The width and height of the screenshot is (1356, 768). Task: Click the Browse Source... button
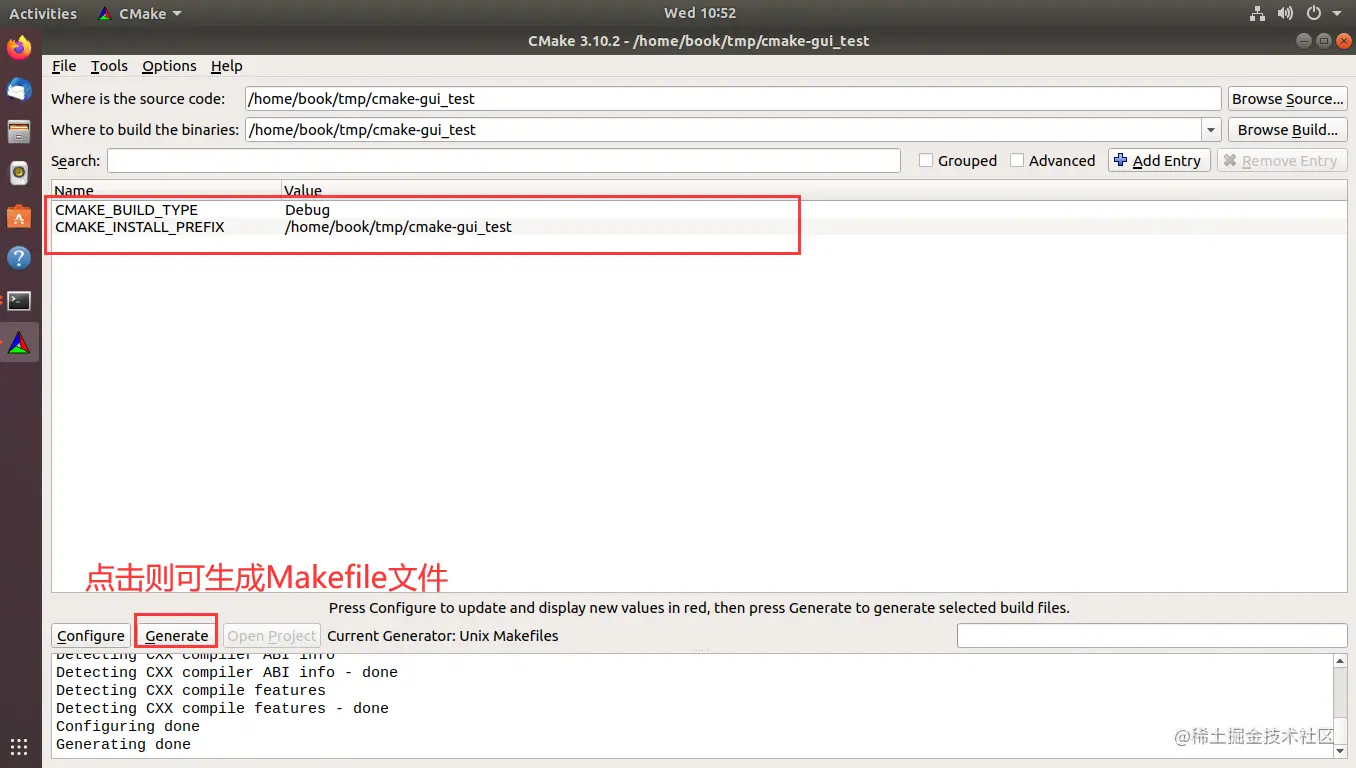pos(1288,99)
